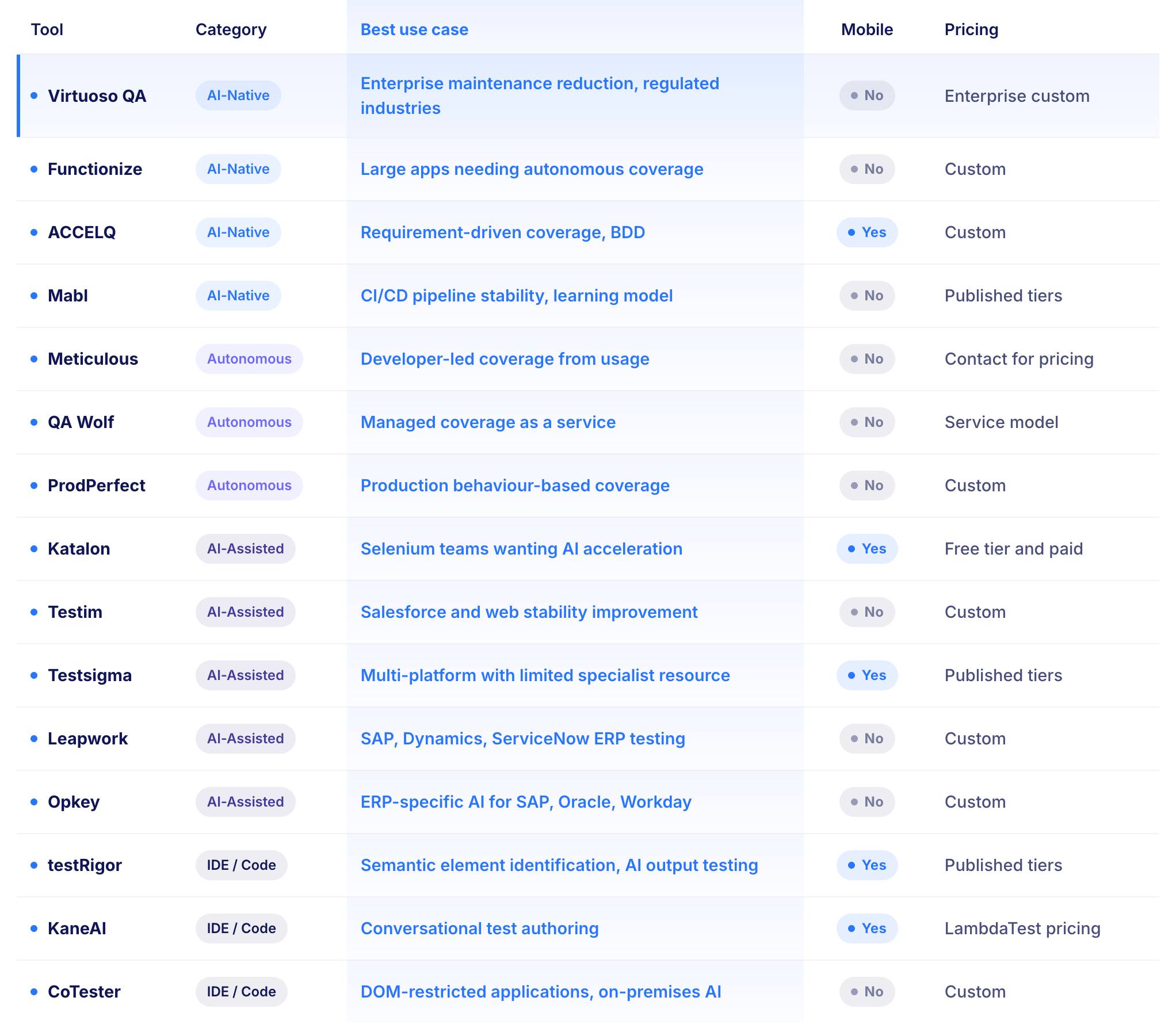This screenshot has width=1176, height=1024.
Task: Click the IDE / Code badge for testRigor
Action: 241,865
